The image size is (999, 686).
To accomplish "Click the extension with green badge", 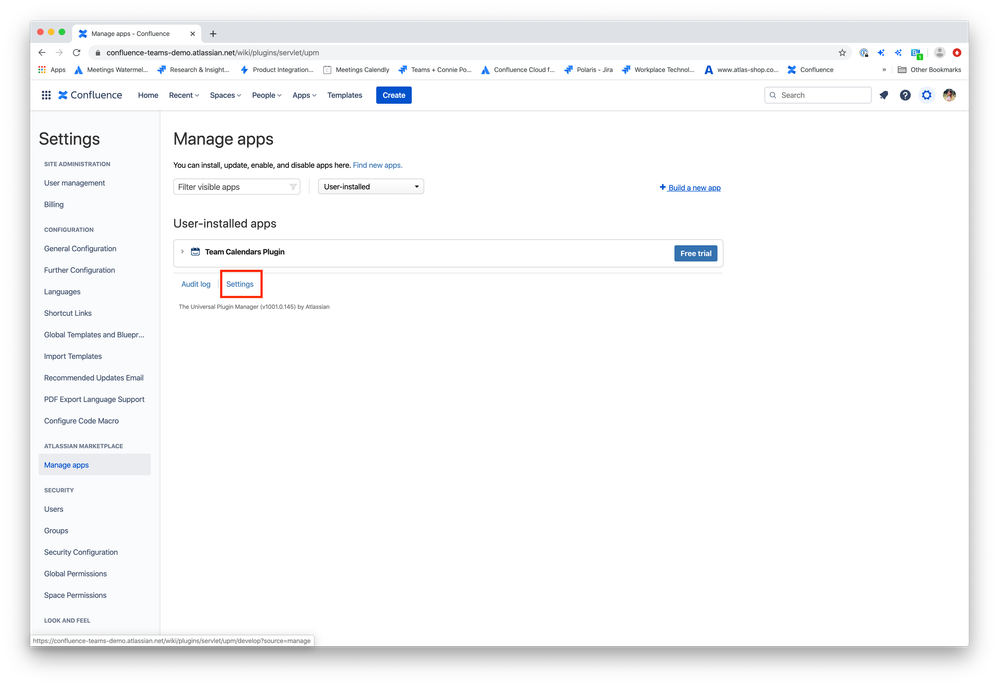I will (916, 54).
